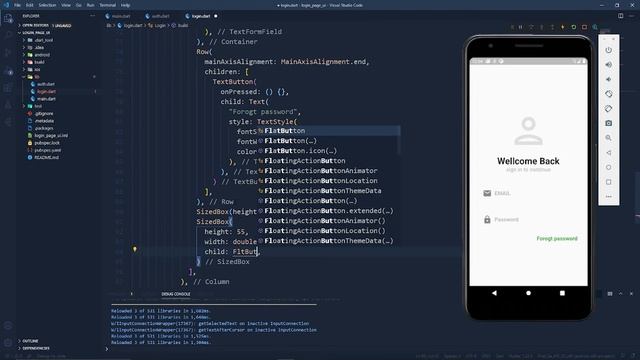This screenshot has width=640, height=360.
Task: Open the Explorer view in activity bar
Action: (x=8, y=18)
